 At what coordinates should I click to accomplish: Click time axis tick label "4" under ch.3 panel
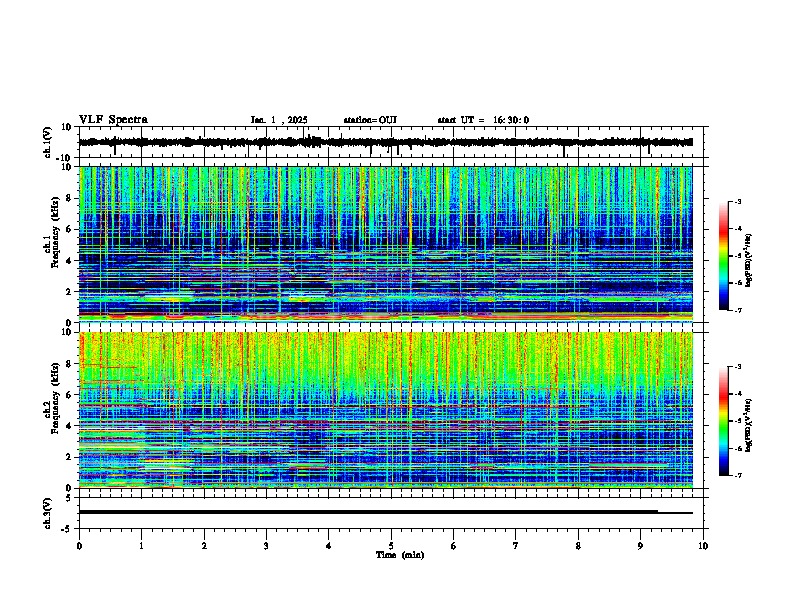(329, 546)
